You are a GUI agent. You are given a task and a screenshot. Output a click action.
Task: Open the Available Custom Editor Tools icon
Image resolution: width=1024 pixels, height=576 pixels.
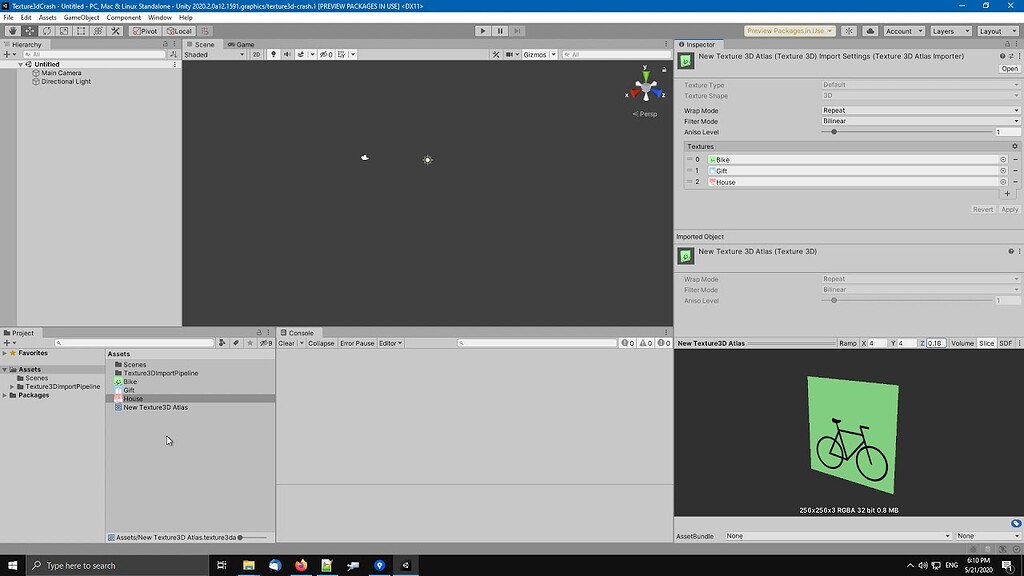point(115,30)
